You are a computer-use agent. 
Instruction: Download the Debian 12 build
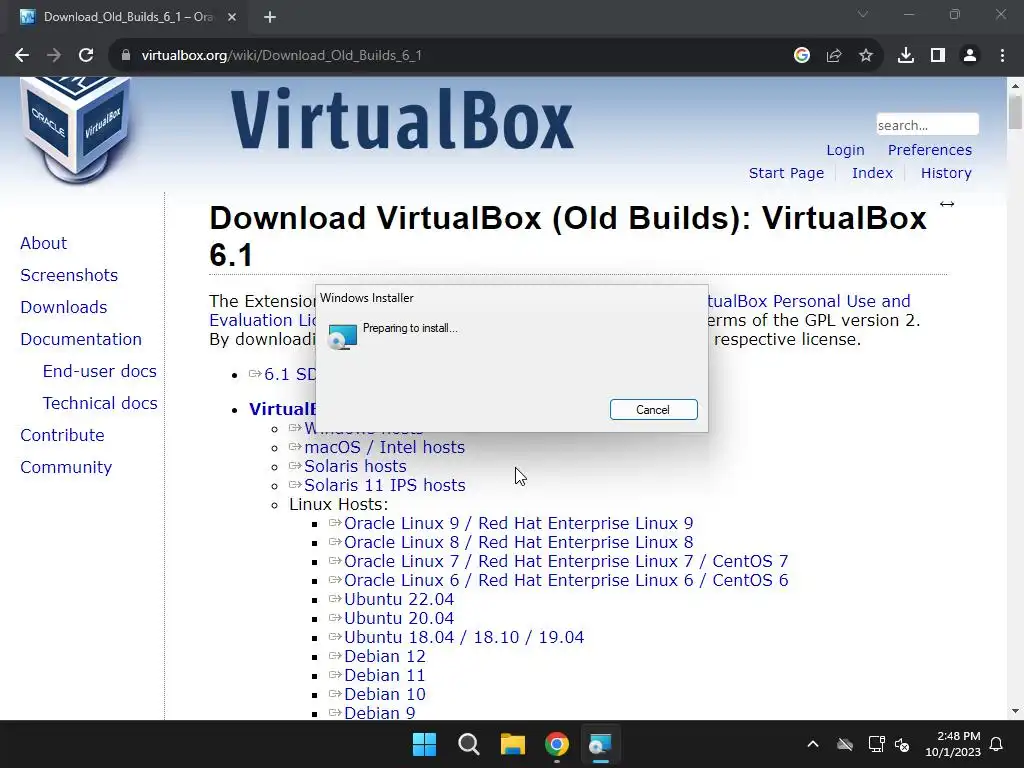coord(385,656)
